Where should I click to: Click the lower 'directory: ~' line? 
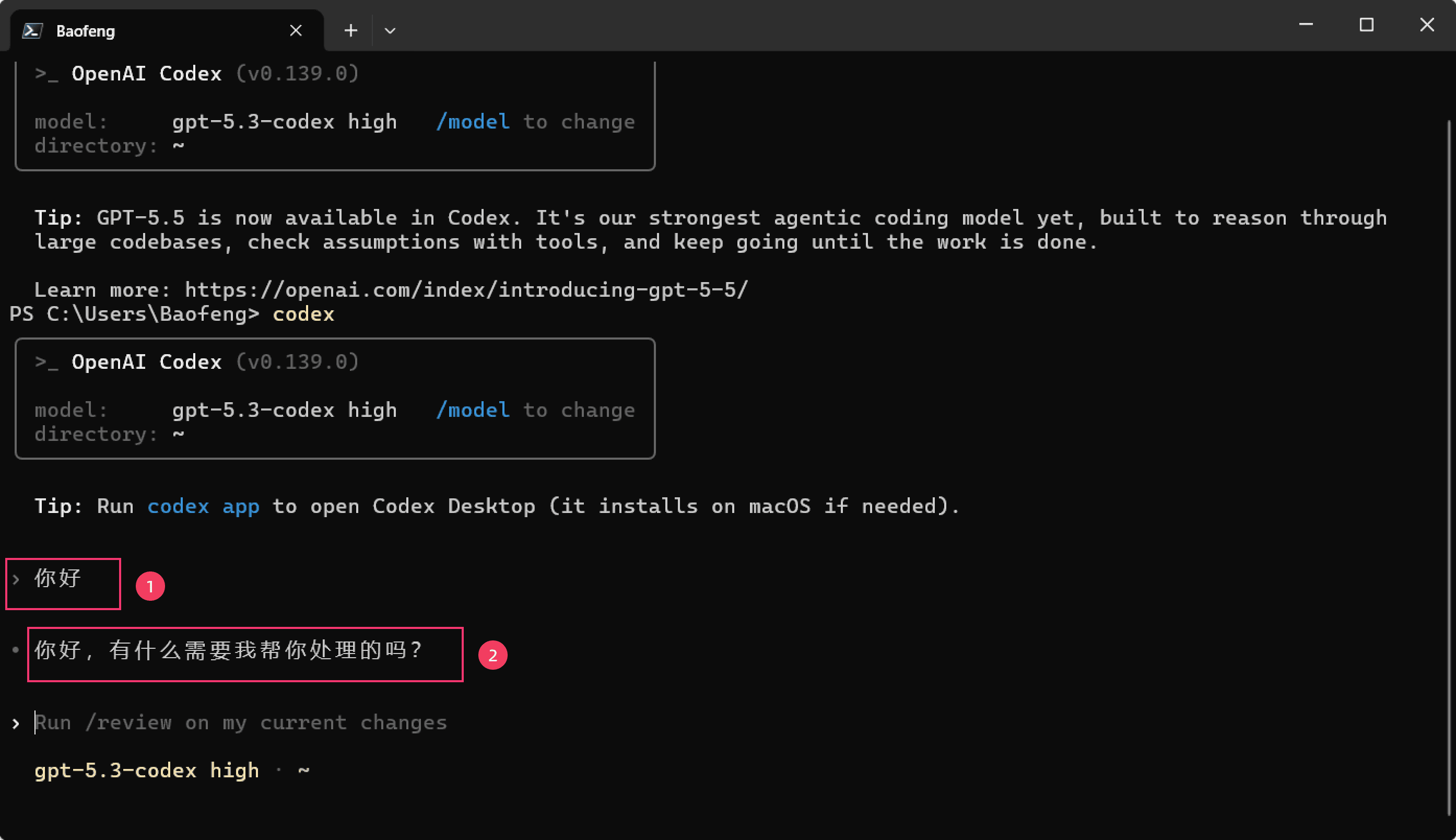[x=110, y=434]
